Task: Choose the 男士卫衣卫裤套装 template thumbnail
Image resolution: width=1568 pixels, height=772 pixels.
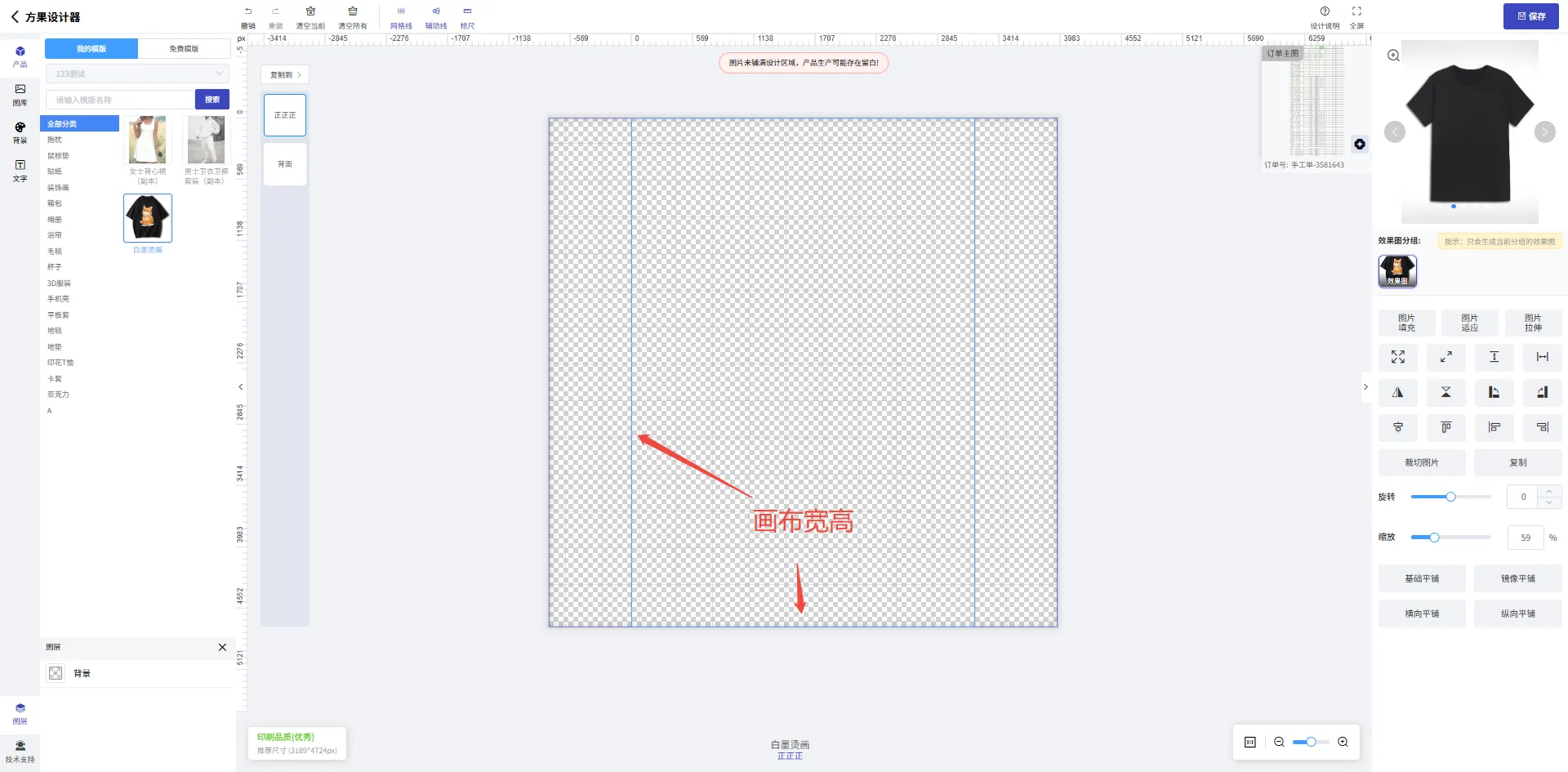Action: tap(206, 140)
